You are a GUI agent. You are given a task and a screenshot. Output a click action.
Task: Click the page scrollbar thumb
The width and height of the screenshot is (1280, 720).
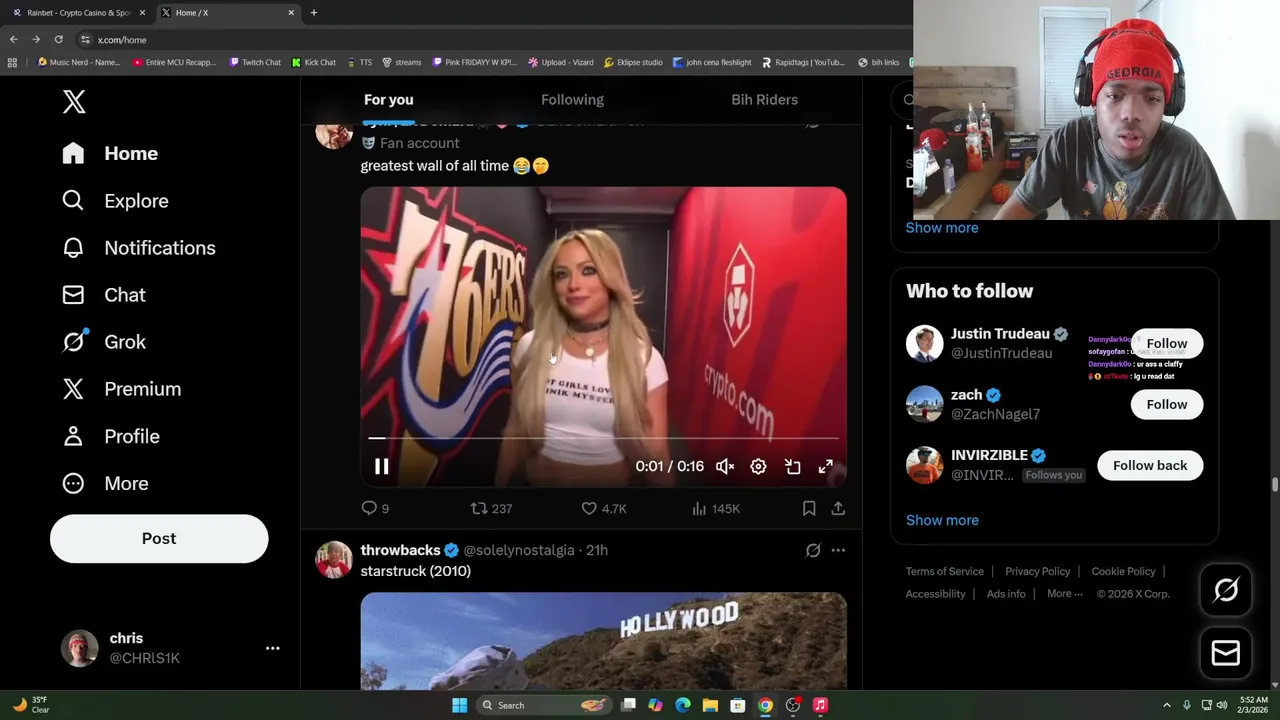1275,485
